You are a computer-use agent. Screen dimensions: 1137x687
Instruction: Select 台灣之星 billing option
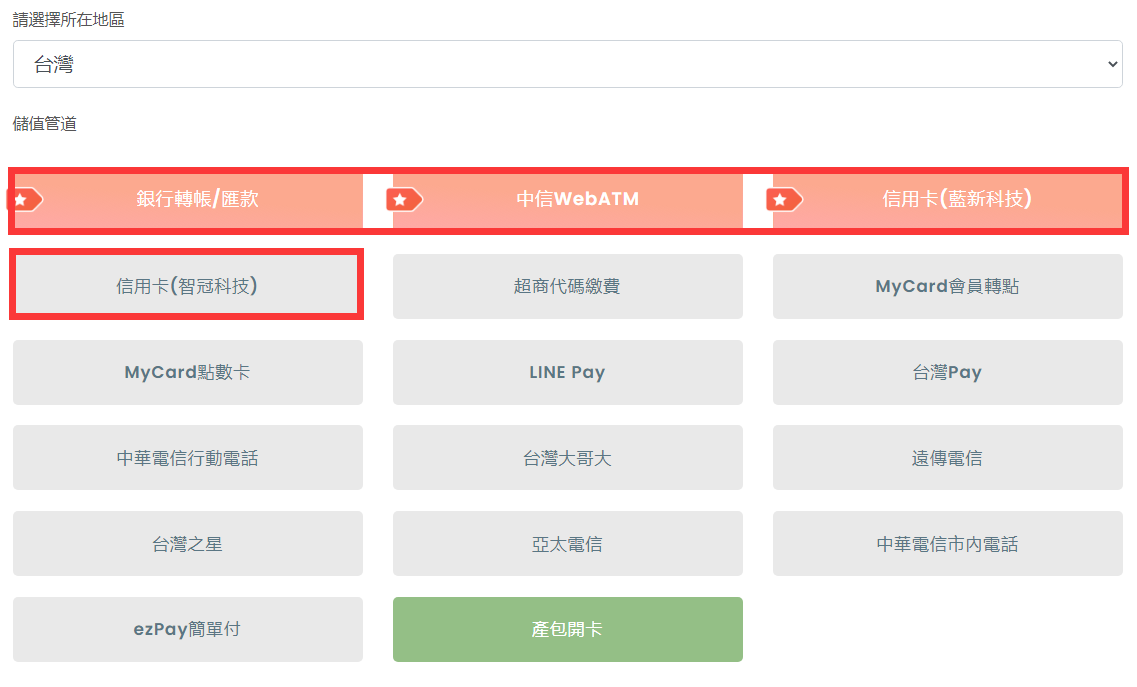point(188,543)
